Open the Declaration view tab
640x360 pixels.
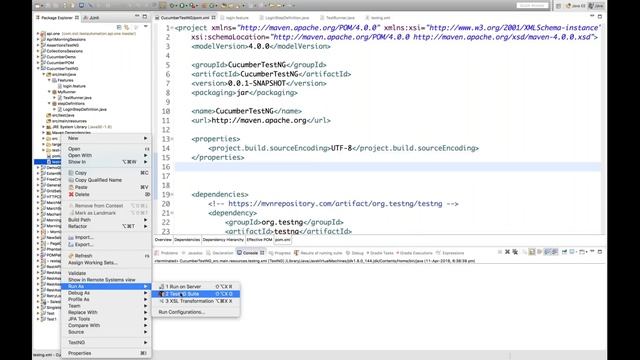click(x=220, y=253)
